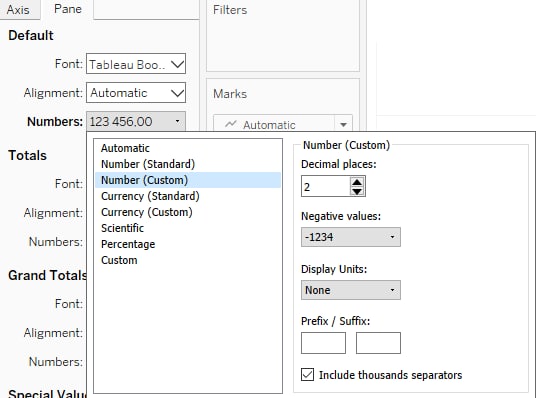536x398 pixels.
Task: Select Percentage number format
Action: tap(188, 244)
